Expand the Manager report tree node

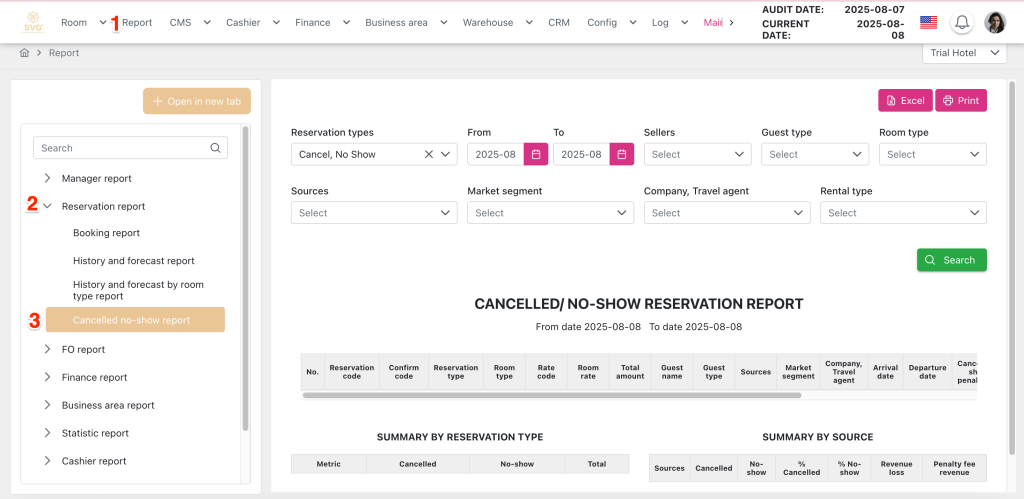(x=47, y=178)
